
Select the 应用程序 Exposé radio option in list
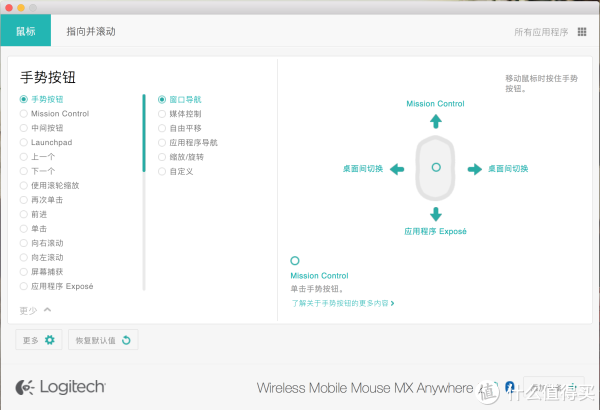[x=24, y=286]
